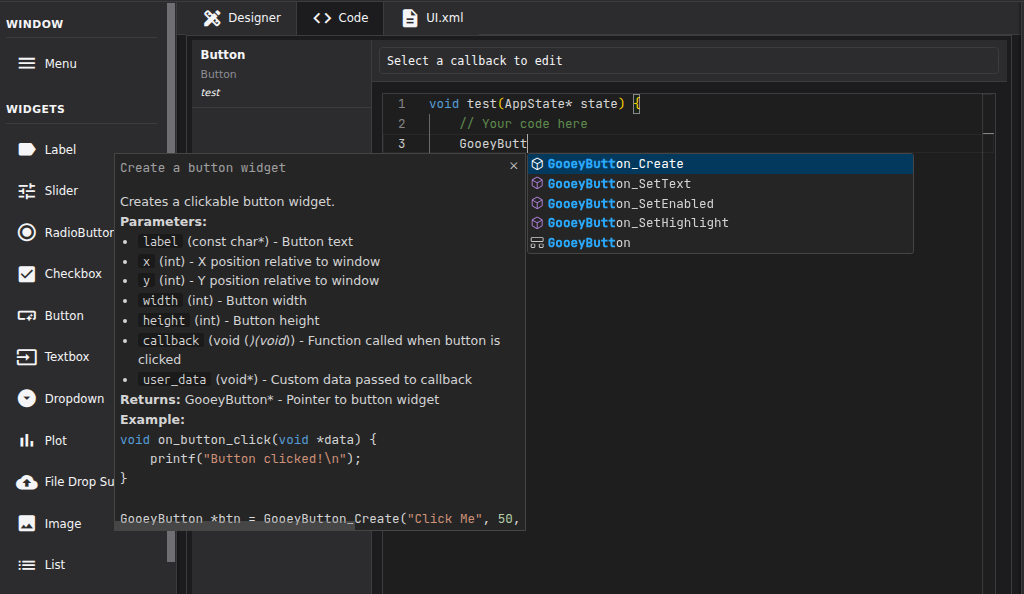Select the Image widget icon
This screenshot has height=594, width=1024.
[27, 523]
